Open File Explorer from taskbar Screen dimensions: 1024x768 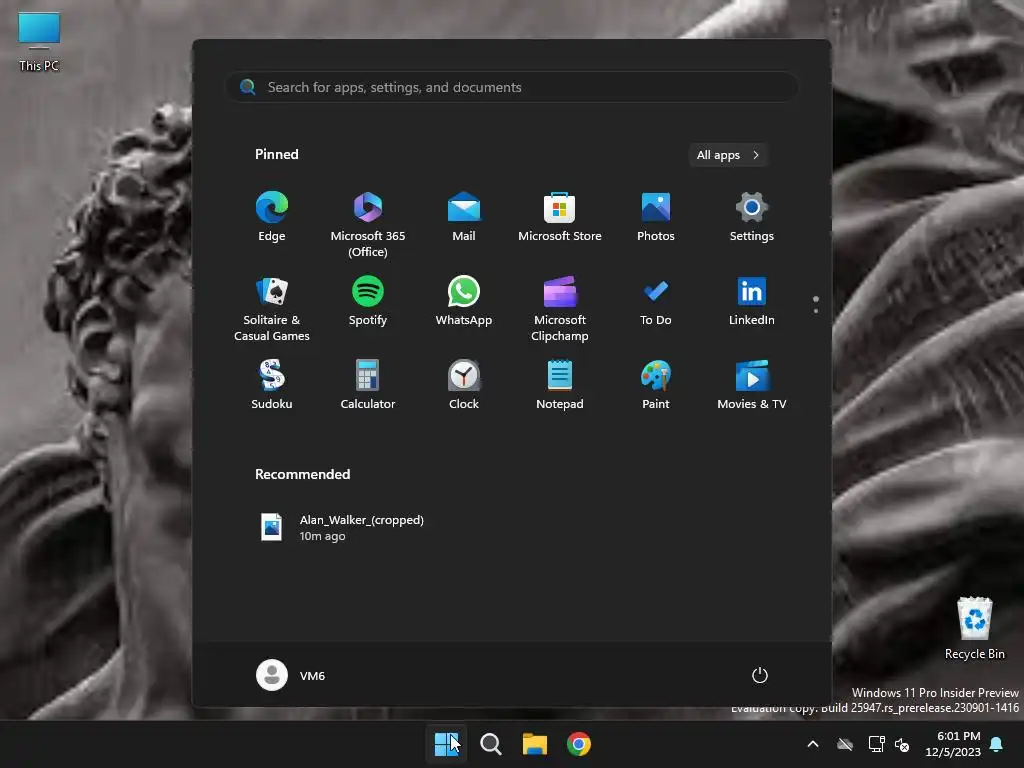(x=534, y=744)
